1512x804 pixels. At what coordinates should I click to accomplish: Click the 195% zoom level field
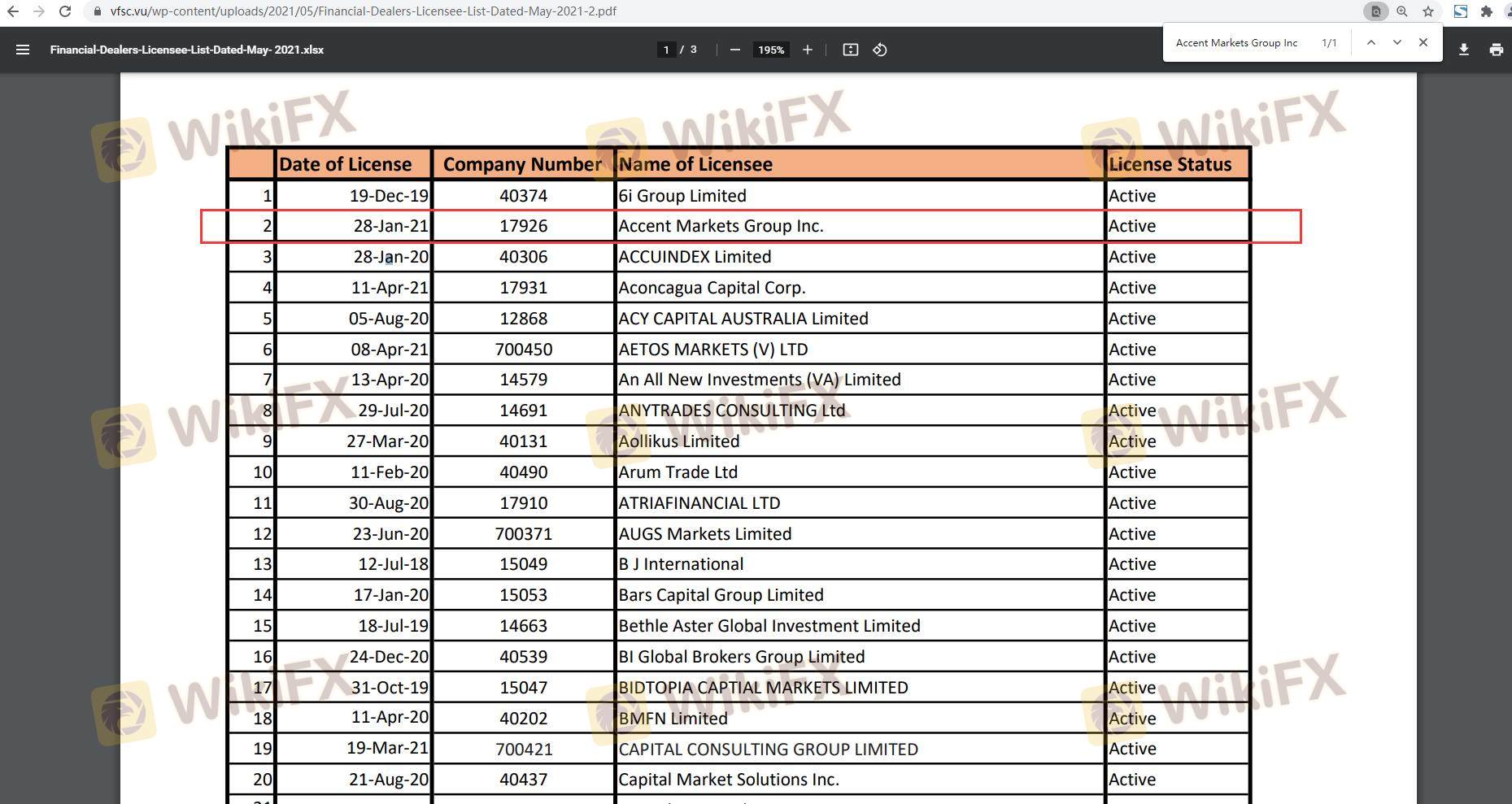[x=771, y=50]
